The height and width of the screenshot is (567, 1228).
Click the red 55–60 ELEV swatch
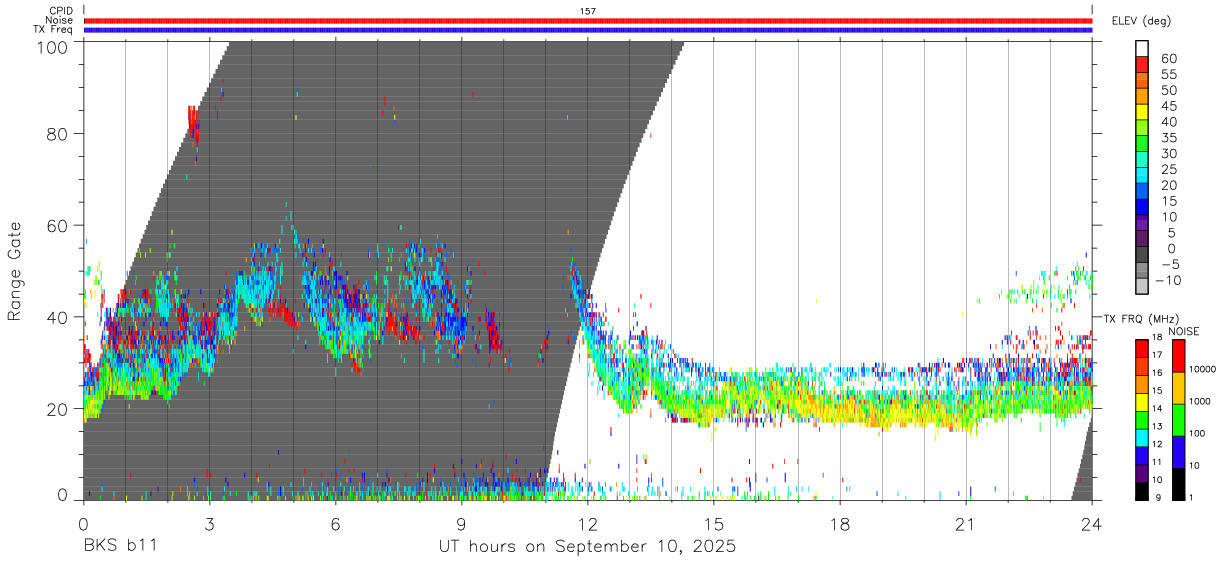pyautogui.click(x=1142, y=65)
